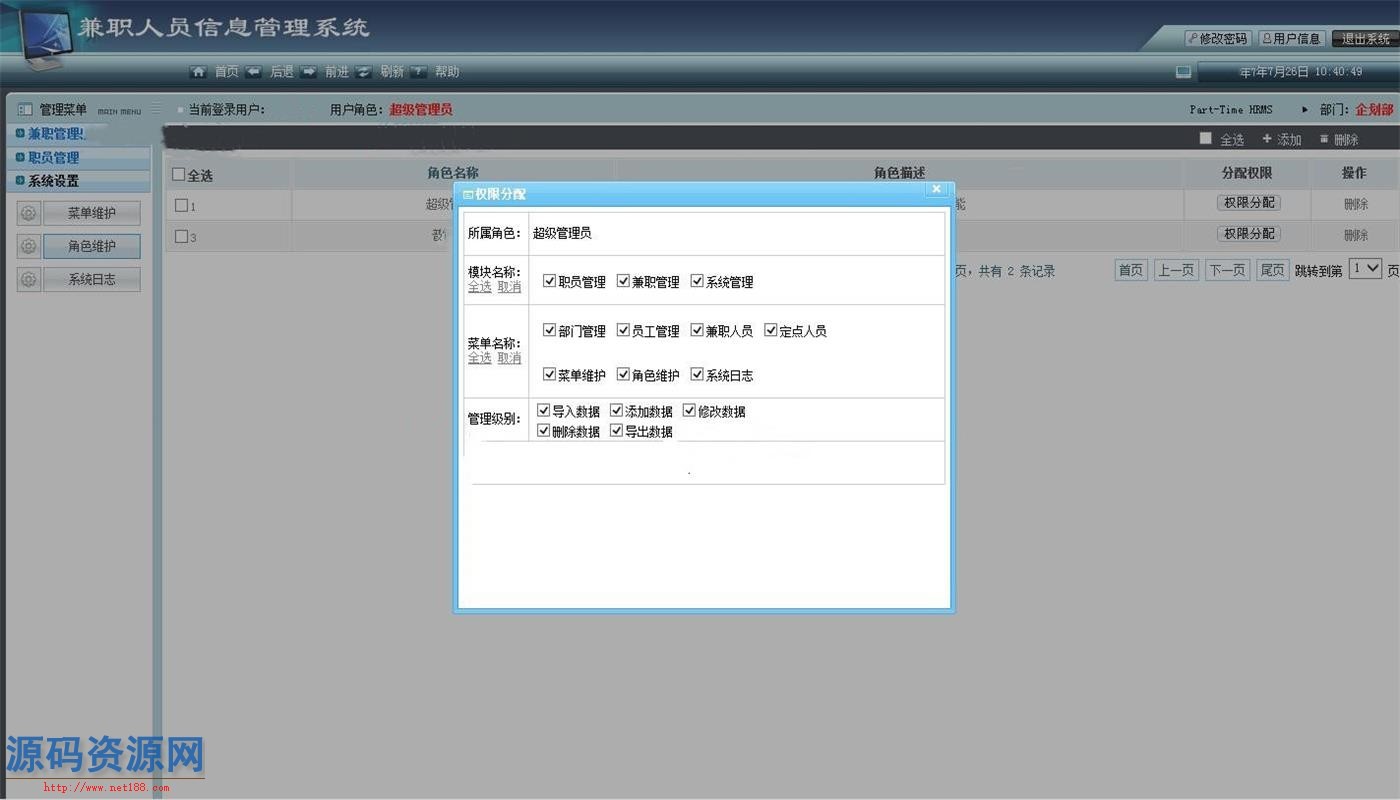The width and height of the screenshot is (1400, 800).
Task: Click 刷新 in the navigation bar
Action: 392,72
